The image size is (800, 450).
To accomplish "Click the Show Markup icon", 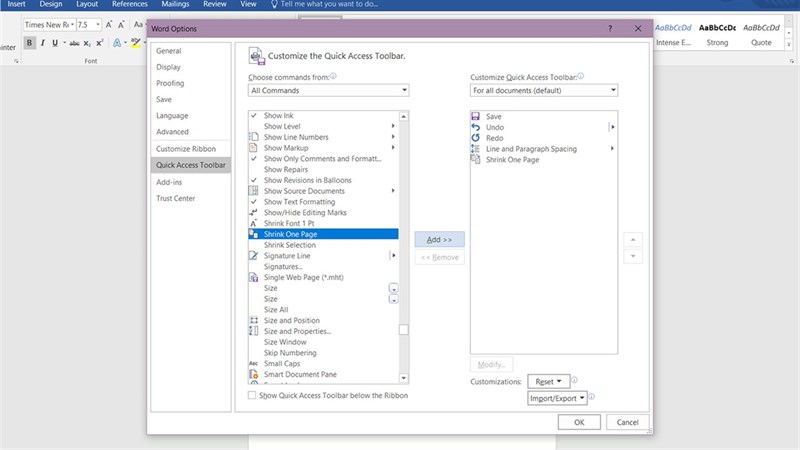I will [x=254, y=147].
